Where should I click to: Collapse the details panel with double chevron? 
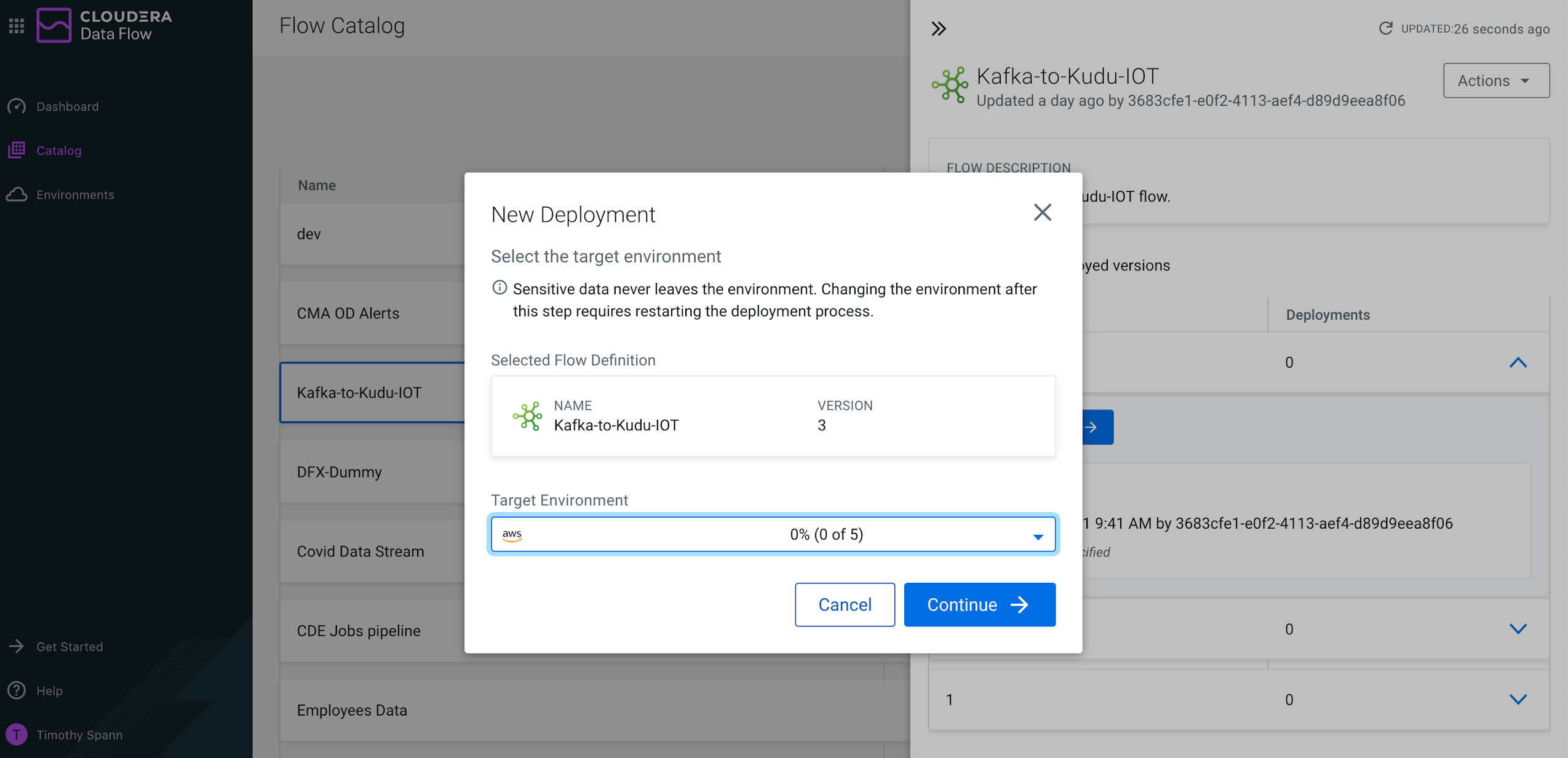(938, 29)
